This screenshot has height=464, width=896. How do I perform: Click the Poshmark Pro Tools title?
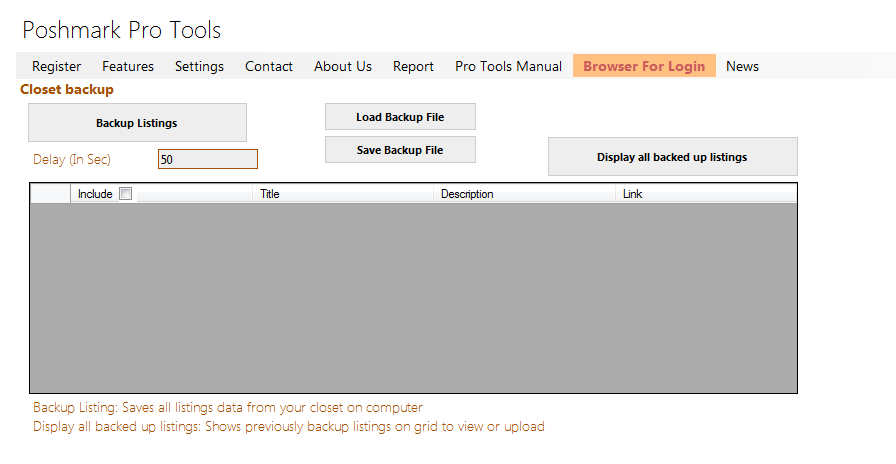tap(122, 30)
